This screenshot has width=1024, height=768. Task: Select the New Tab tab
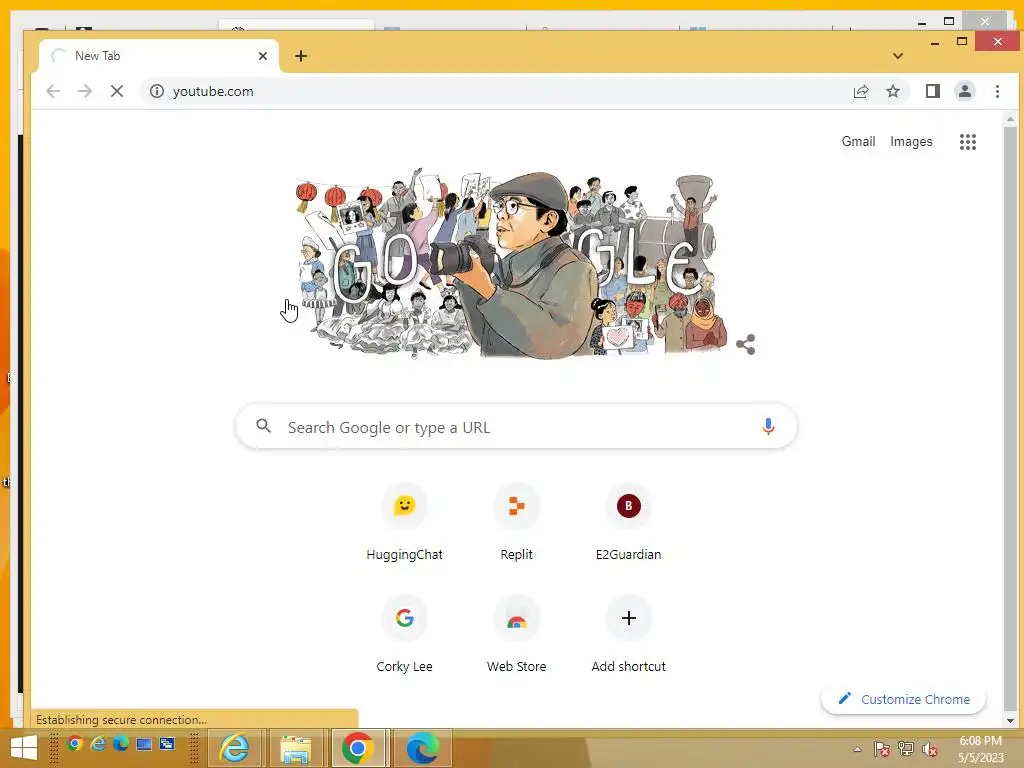pos(159,56)
